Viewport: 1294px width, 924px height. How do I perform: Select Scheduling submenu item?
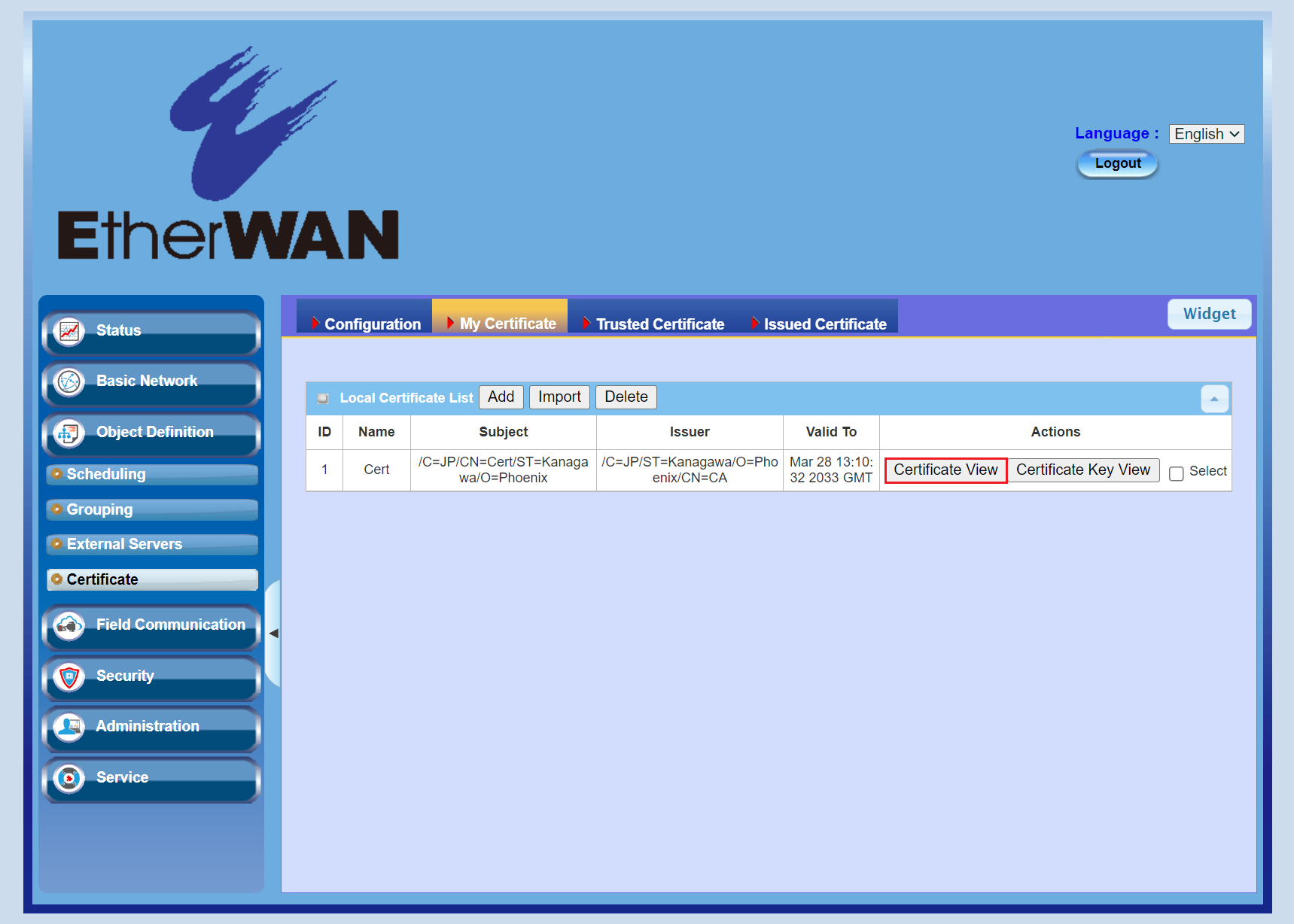[x=152, y=474]
